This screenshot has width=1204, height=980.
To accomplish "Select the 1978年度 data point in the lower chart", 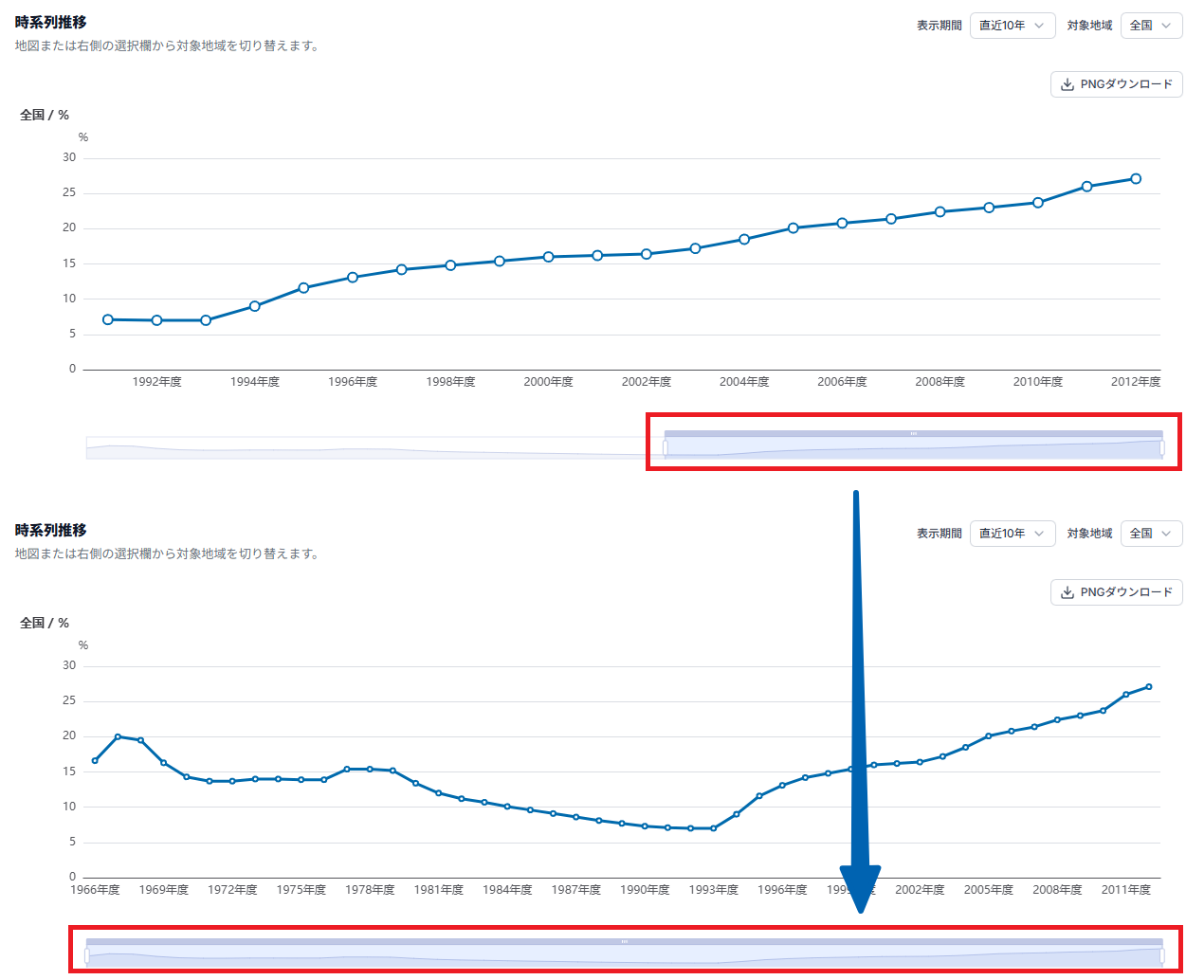I will 370,769.
